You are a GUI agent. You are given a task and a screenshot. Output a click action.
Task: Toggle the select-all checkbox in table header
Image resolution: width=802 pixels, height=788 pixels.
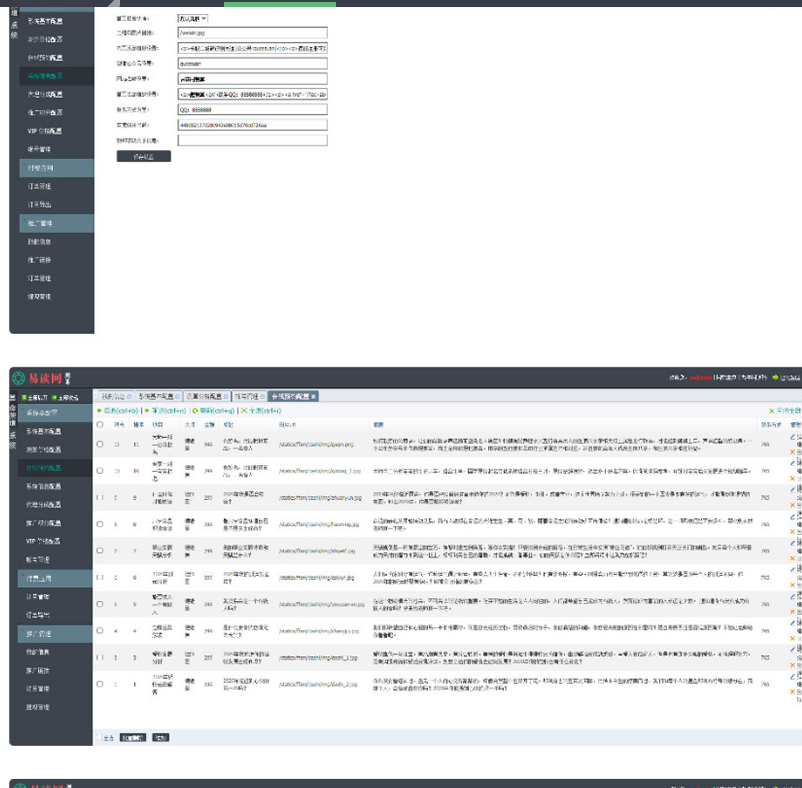[x=99, y=424]
